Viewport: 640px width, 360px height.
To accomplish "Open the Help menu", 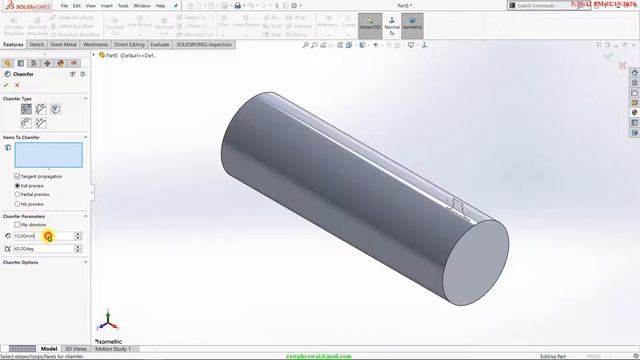I will click(160, 6).
